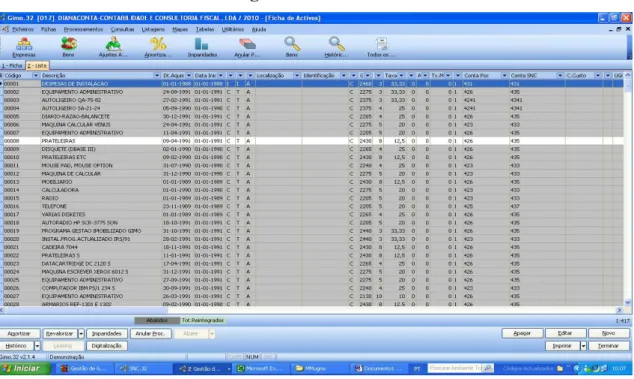This screenshot has width=634, height=379.
Task: Expand the arrow next to Imprimir button
Action: coord(583,346)
